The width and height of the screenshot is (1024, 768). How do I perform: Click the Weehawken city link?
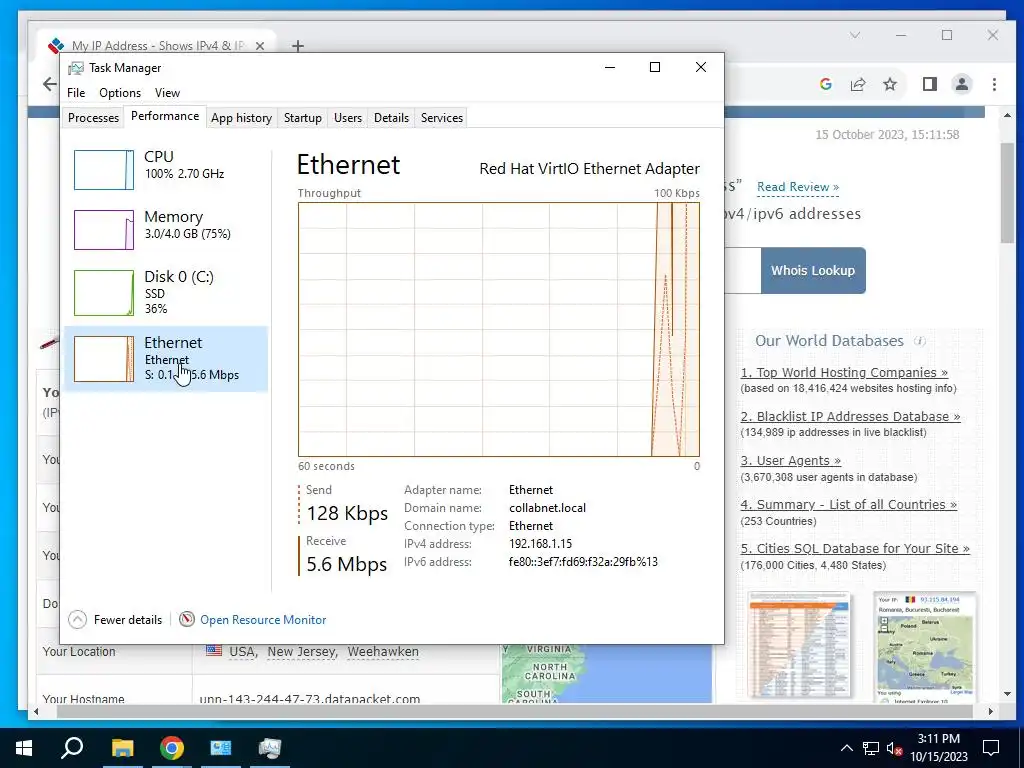(x=383, y=652)
